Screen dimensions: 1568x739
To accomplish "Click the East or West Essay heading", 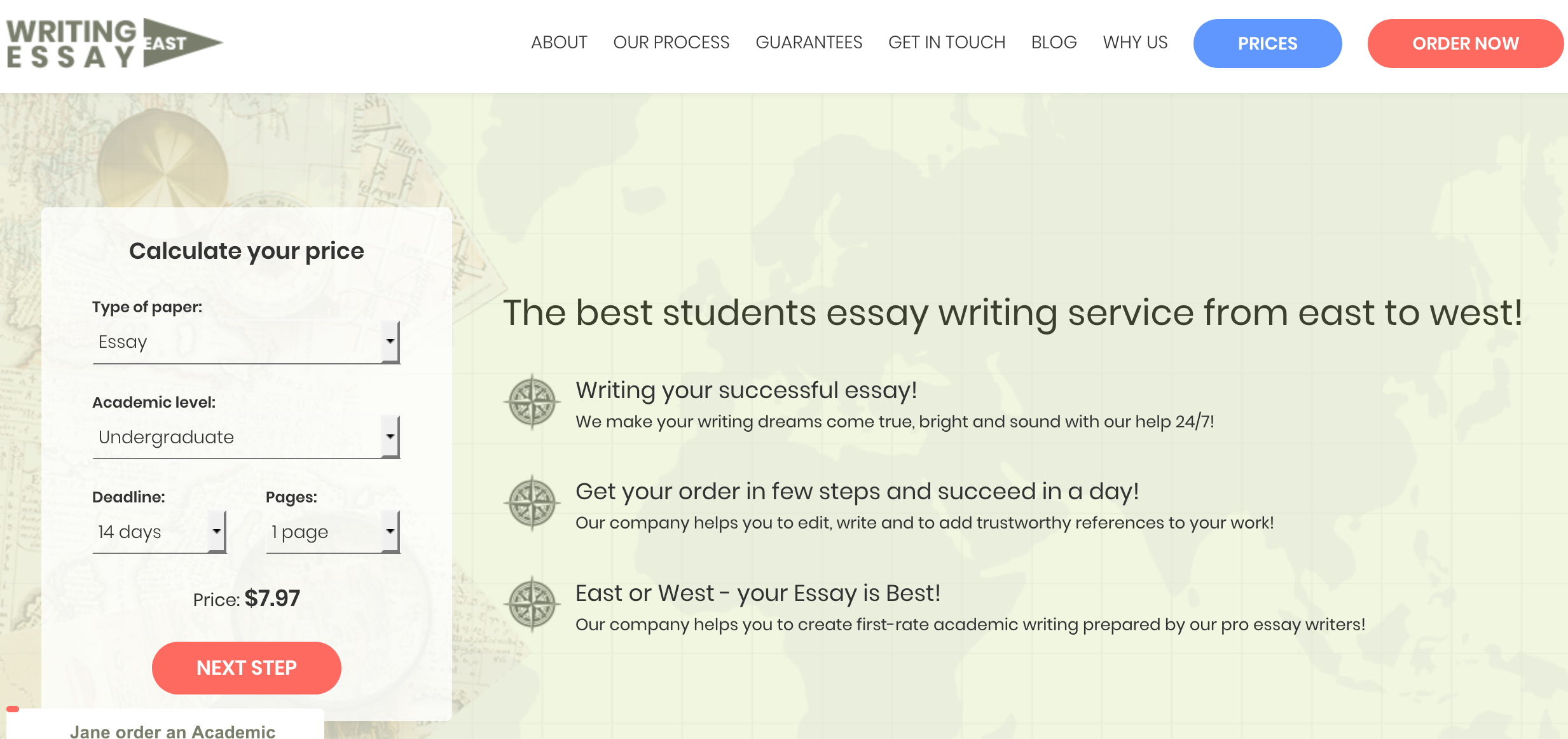I will click(758, 593).
